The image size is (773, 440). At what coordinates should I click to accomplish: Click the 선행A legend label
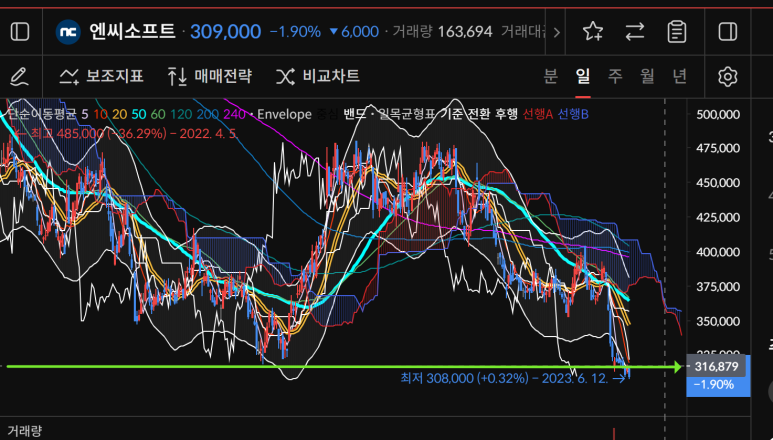(537, 114)
